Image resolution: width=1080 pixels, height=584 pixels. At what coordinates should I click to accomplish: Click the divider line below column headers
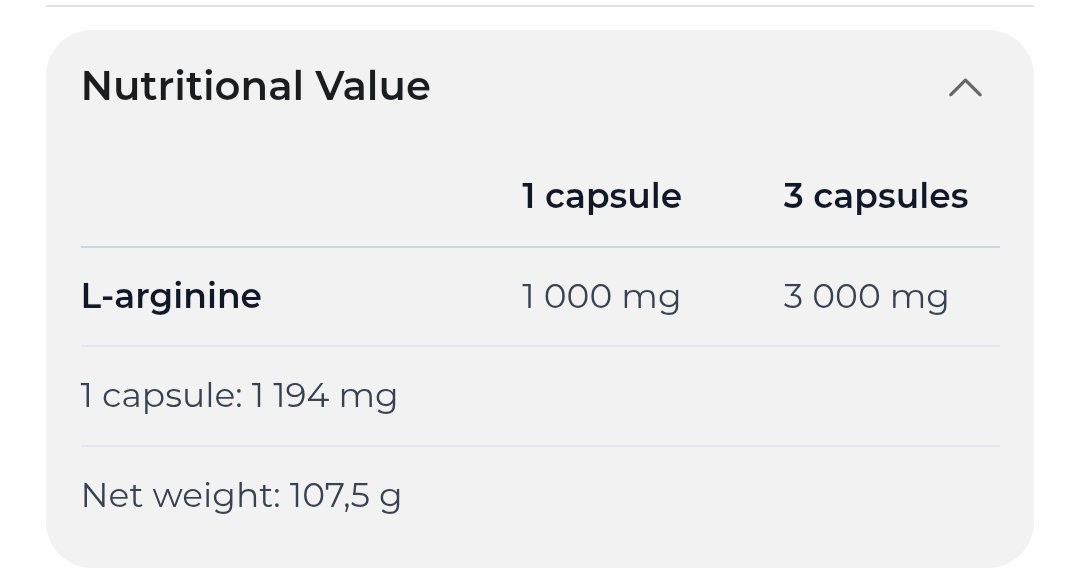[540, 247]
